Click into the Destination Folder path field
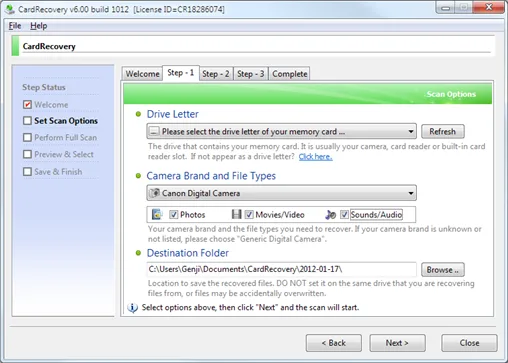The image size is (508, 363). pyautogui.click(x=281, y=269)
